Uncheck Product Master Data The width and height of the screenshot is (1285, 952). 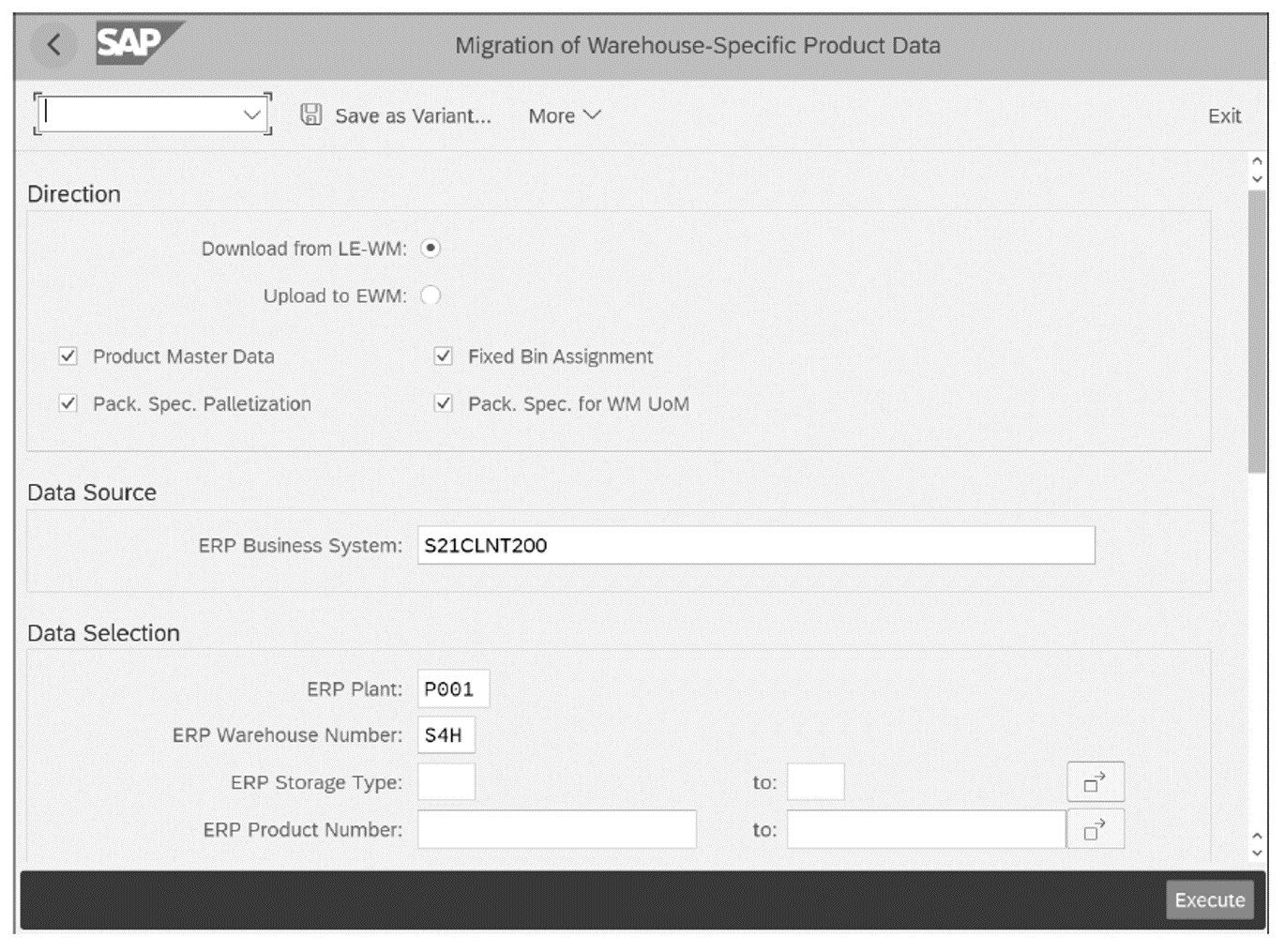[67, 355]
